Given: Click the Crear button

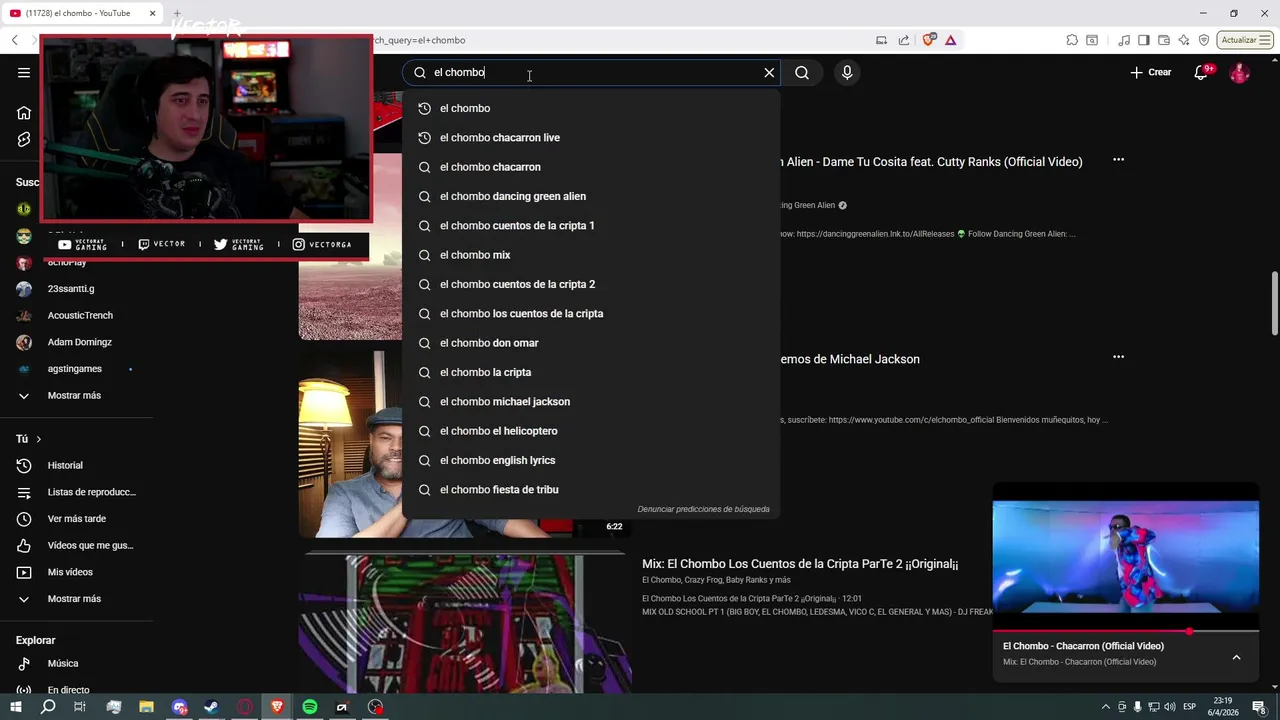Looking at the screenshot, I should tap(1151, 72).
